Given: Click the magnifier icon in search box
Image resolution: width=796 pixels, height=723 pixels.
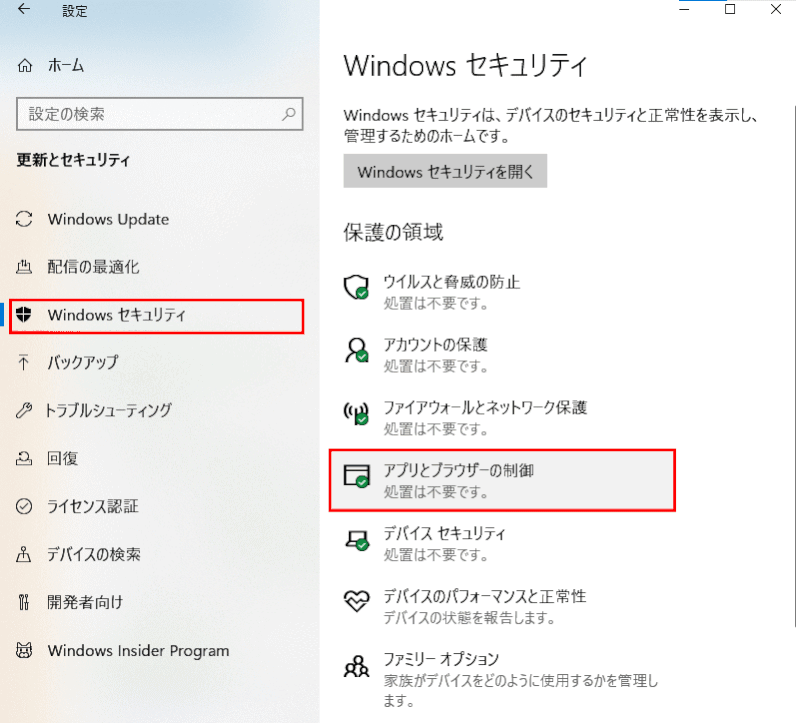Looking at the screenshot, I should coord(289,114).
